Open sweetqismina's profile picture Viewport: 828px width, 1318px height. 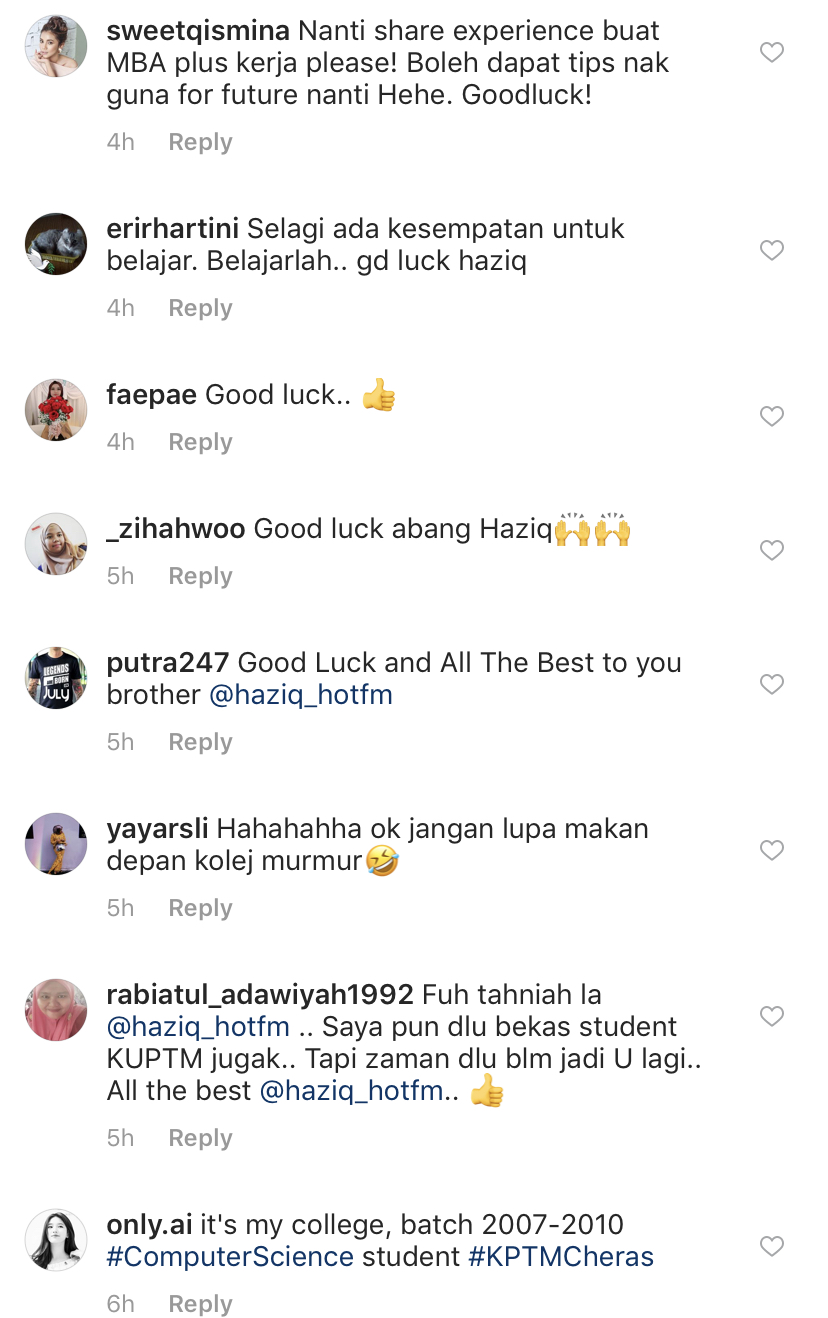56,46
